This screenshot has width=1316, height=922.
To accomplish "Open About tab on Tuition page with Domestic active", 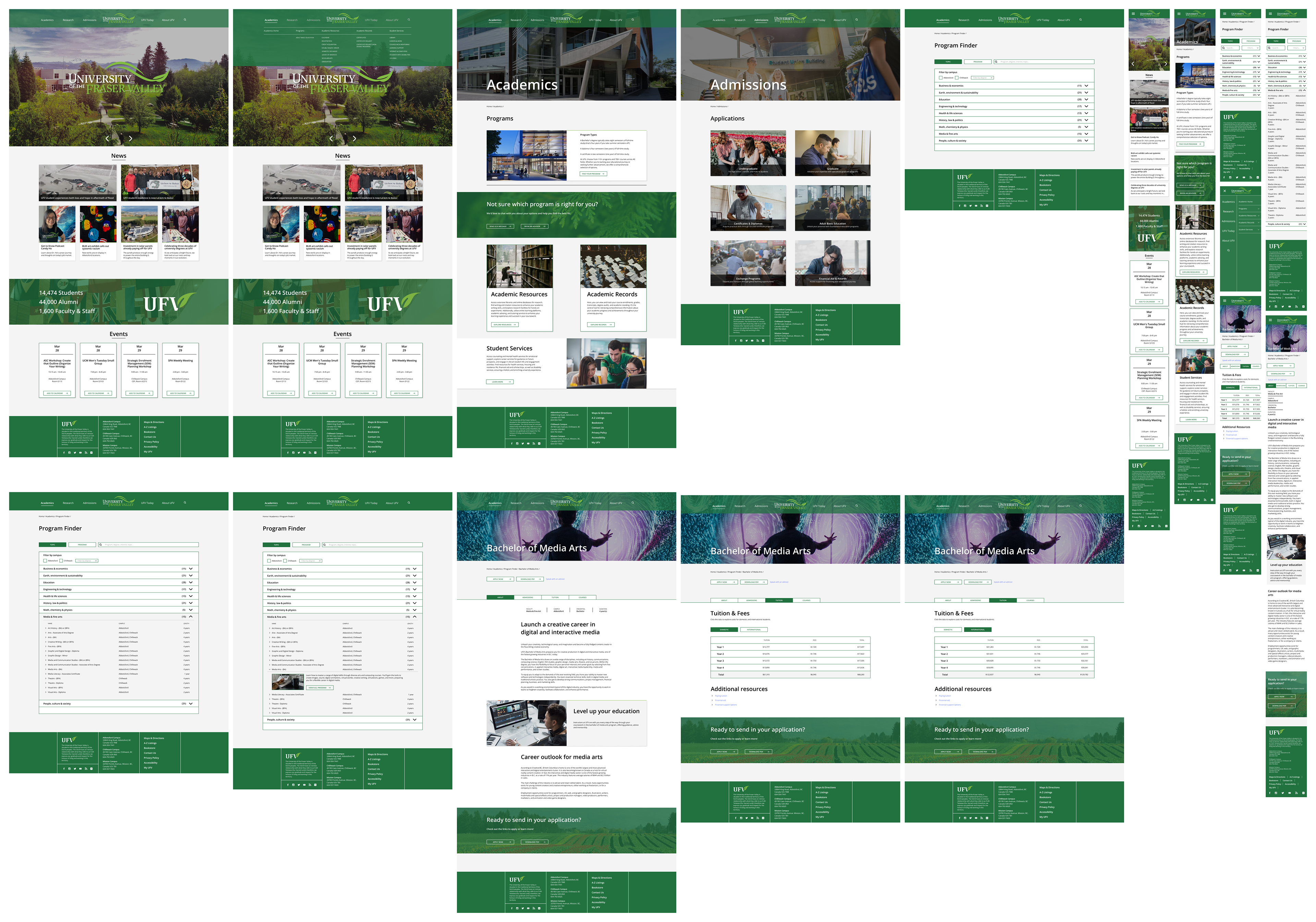I will pyautogui.click(x=724, y=600).
